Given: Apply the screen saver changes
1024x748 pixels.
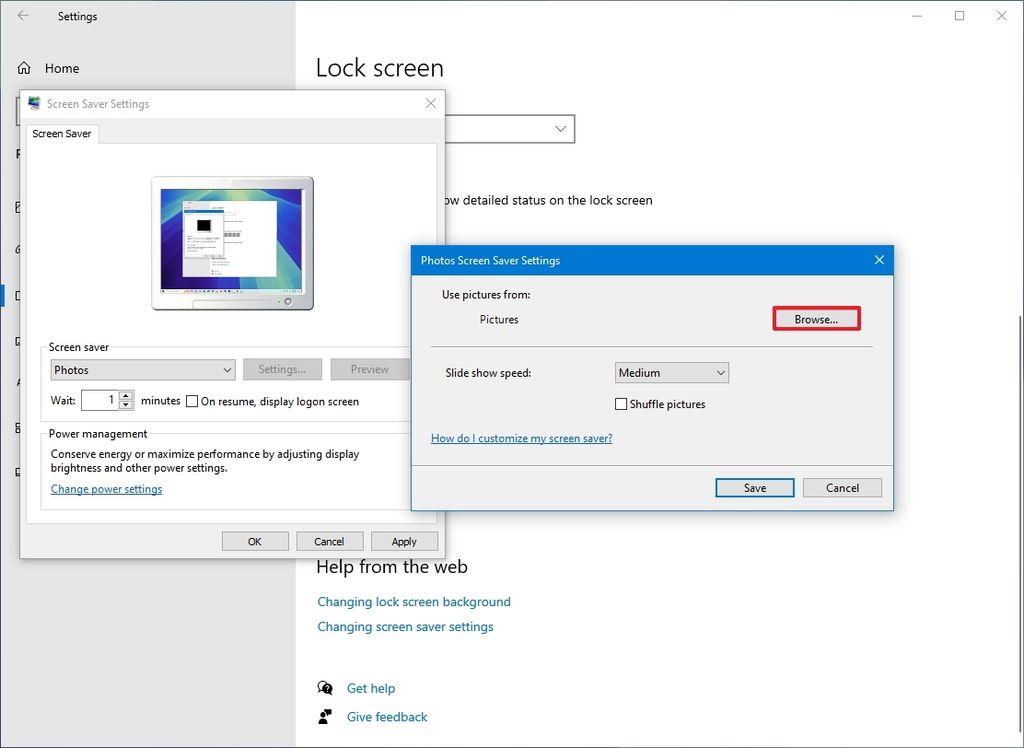Looking at the screenshot, I should [404, 540].
